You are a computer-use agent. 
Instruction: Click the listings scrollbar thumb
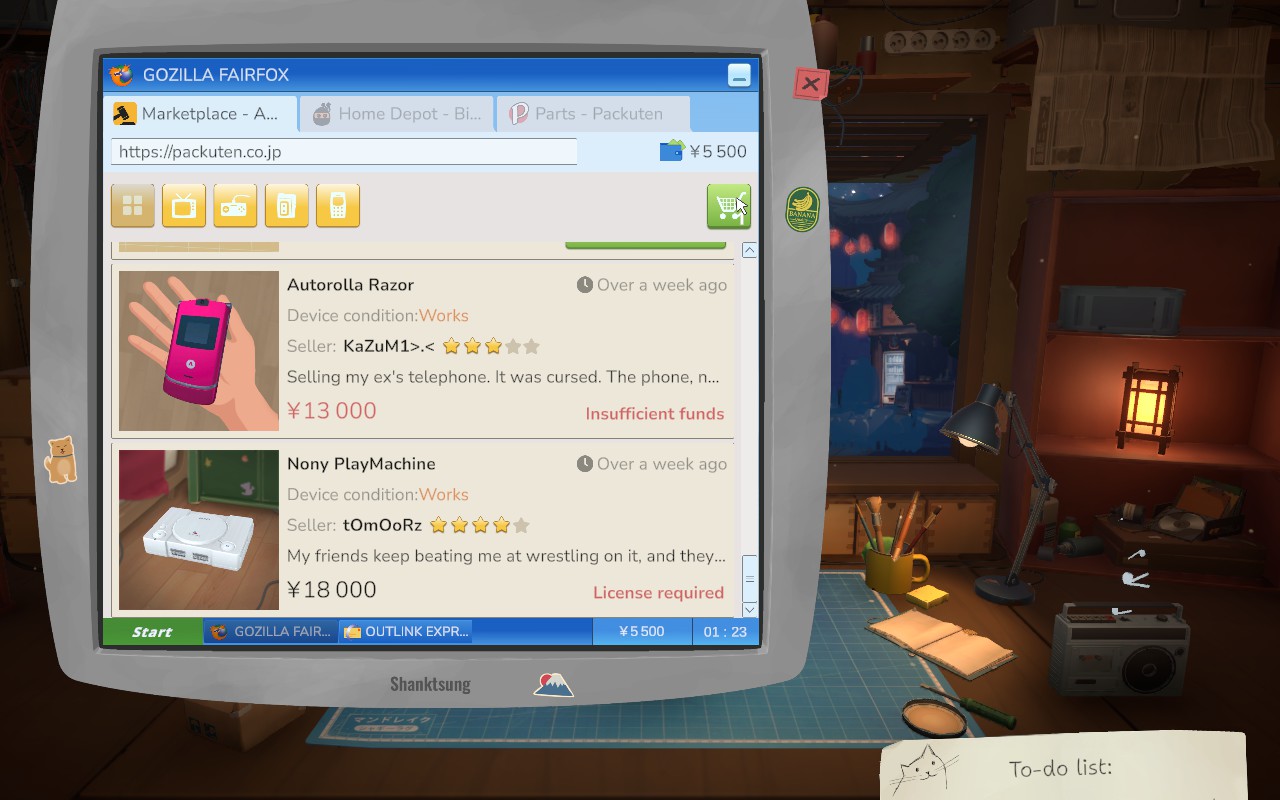[x=750, y=577]
